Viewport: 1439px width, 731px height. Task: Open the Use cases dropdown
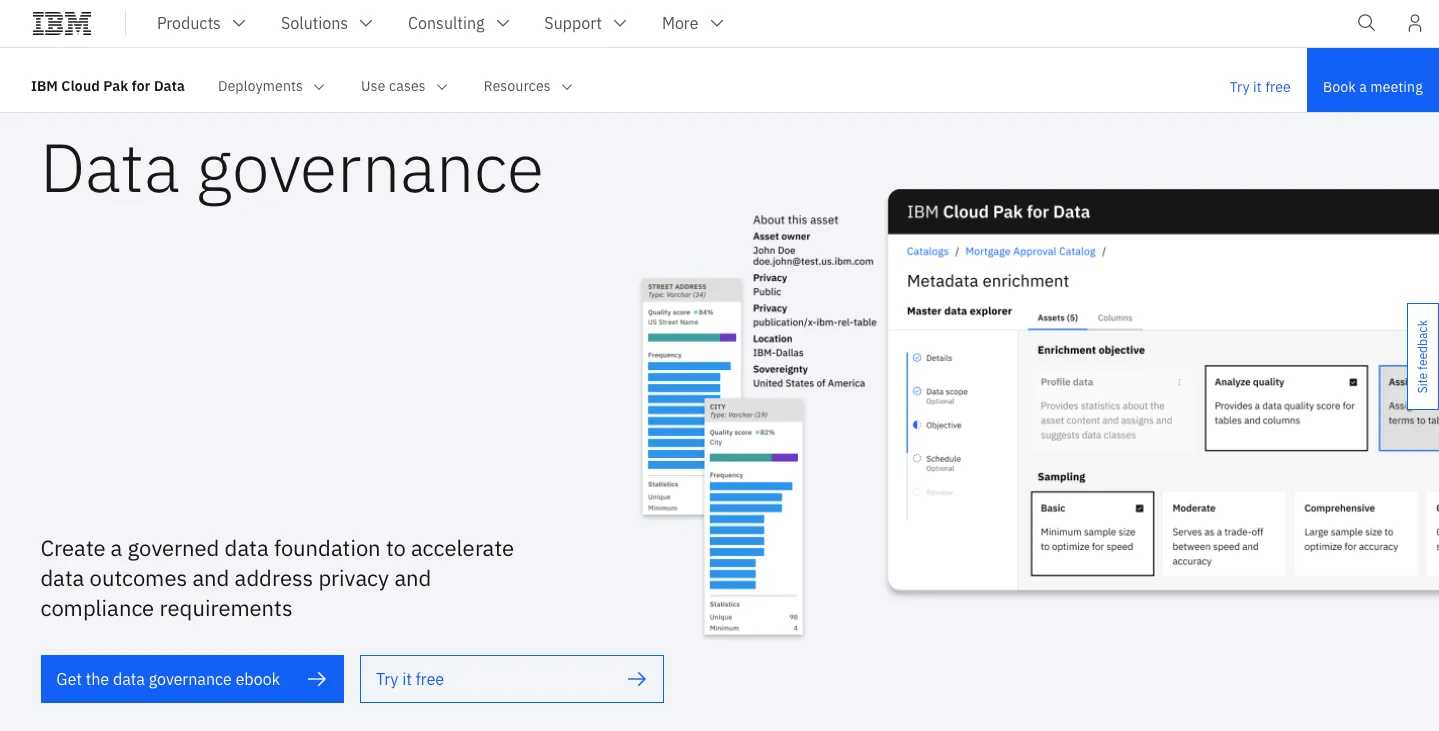tap(404, 86)
